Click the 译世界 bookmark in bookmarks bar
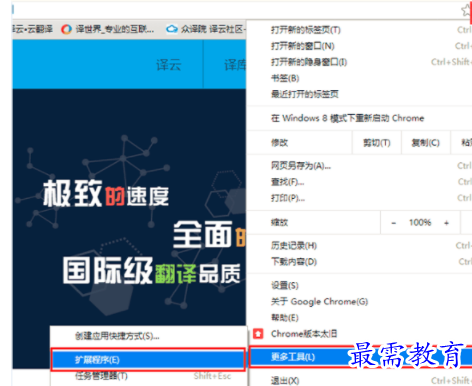472x386 pixels. tap(108, 29)
